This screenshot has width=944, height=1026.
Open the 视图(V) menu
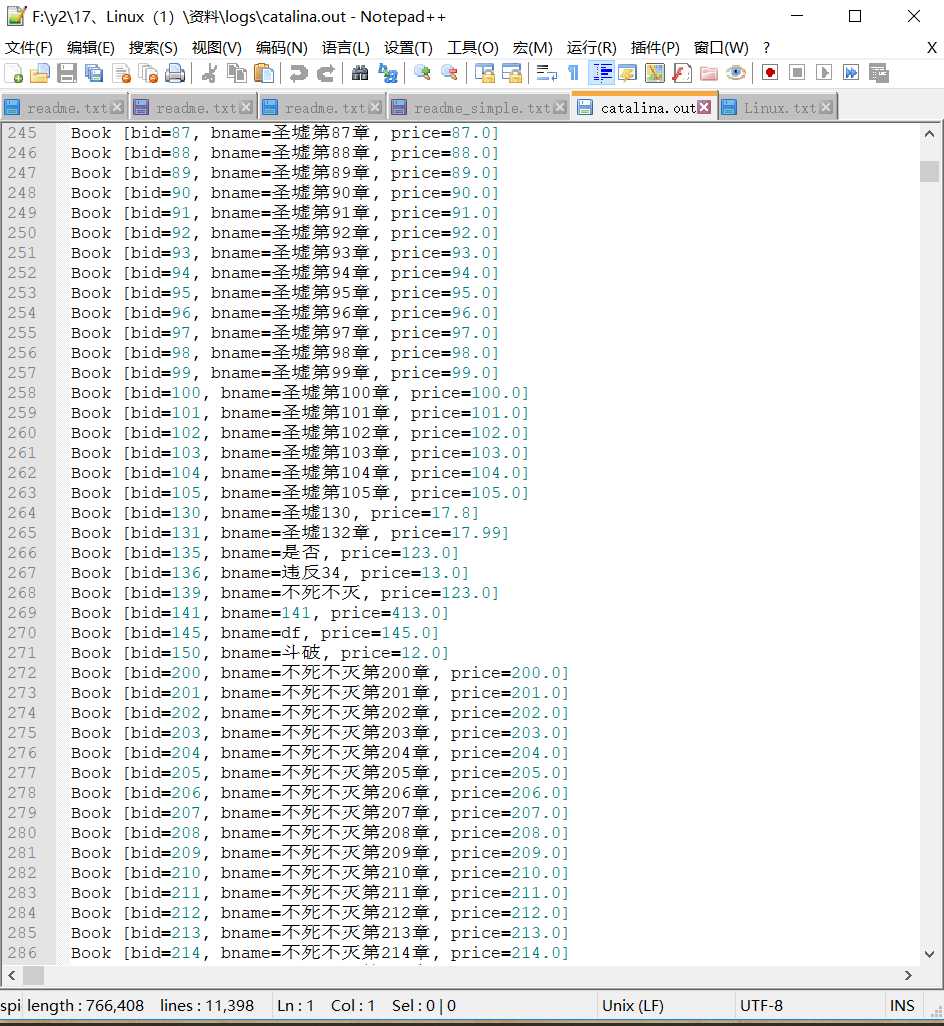[x=217, y=48]
